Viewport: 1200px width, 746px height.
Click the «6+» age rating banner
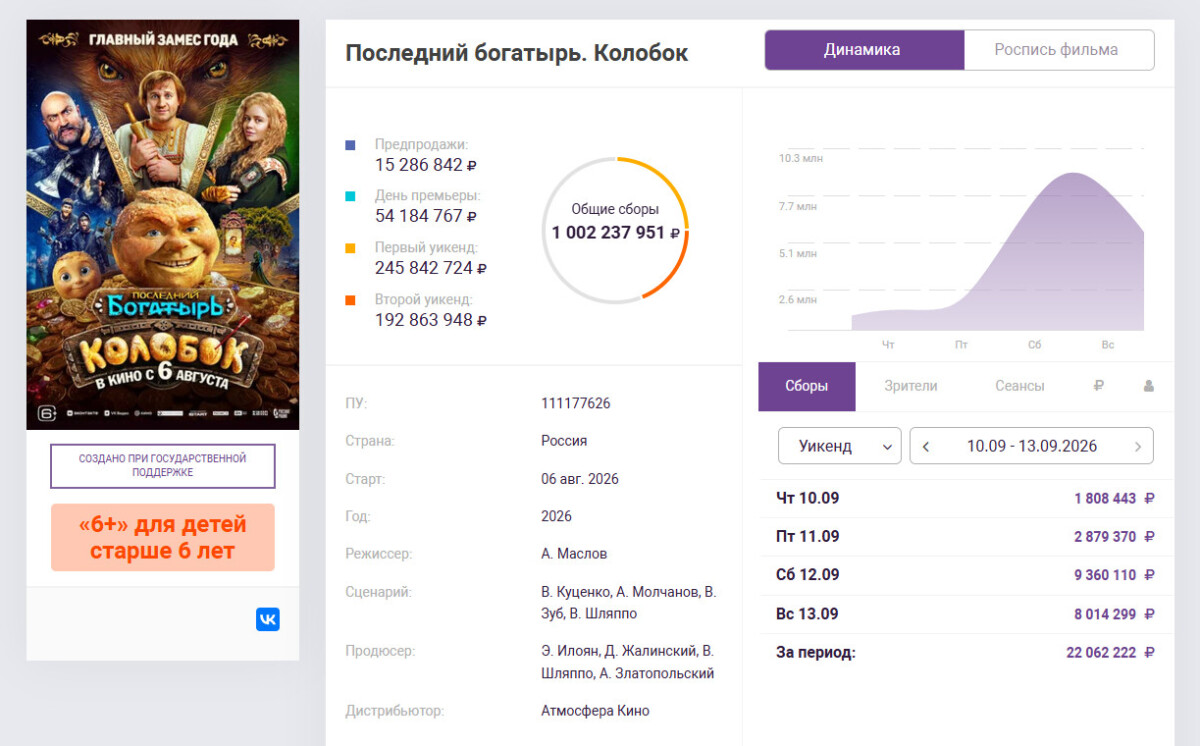pos(163,537)
